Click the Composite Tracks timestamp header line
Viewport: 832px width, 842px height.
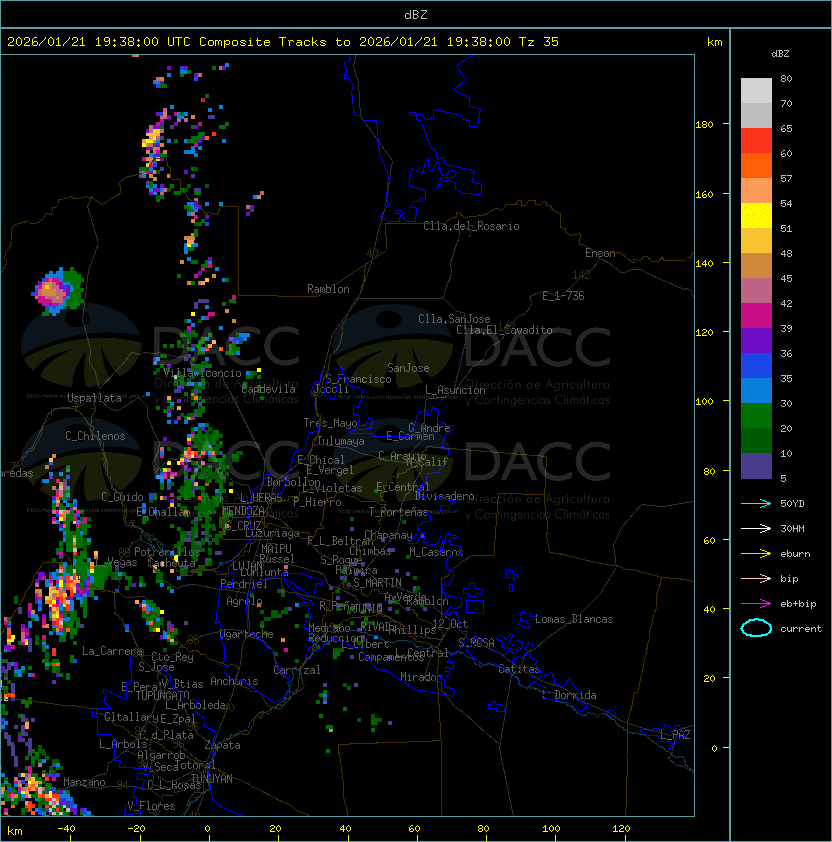pyautogui.click(x=283, y=42)
